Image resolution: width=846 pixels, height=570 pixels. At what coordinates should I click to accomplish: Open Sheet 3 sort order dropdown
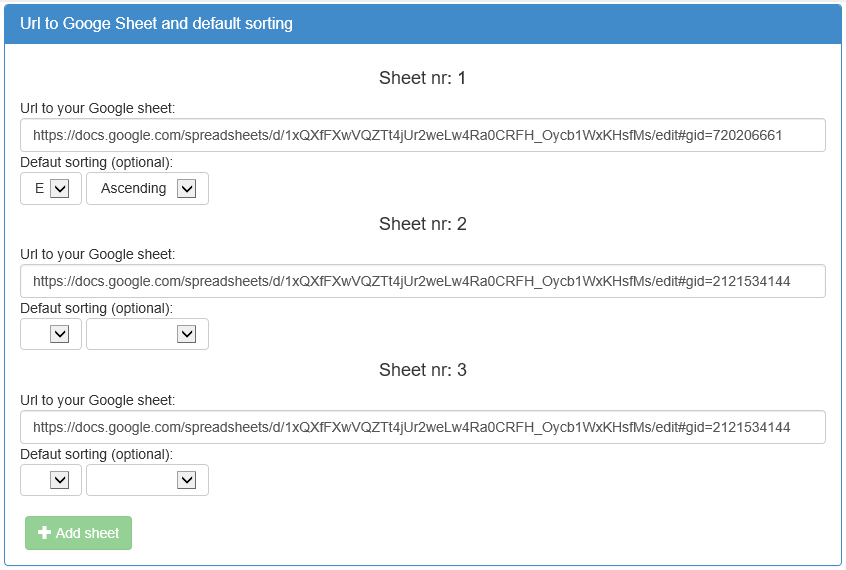[147, 480]
